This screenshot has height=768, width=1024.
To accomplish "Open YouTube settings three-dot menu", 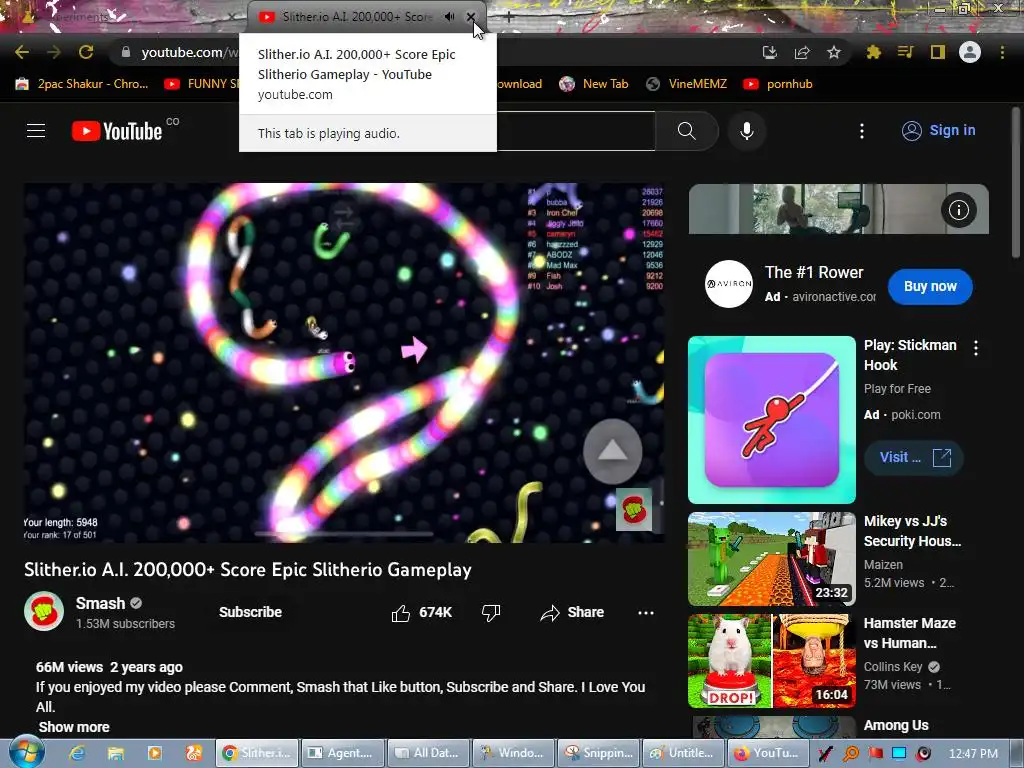I will [x=861, y=131].
